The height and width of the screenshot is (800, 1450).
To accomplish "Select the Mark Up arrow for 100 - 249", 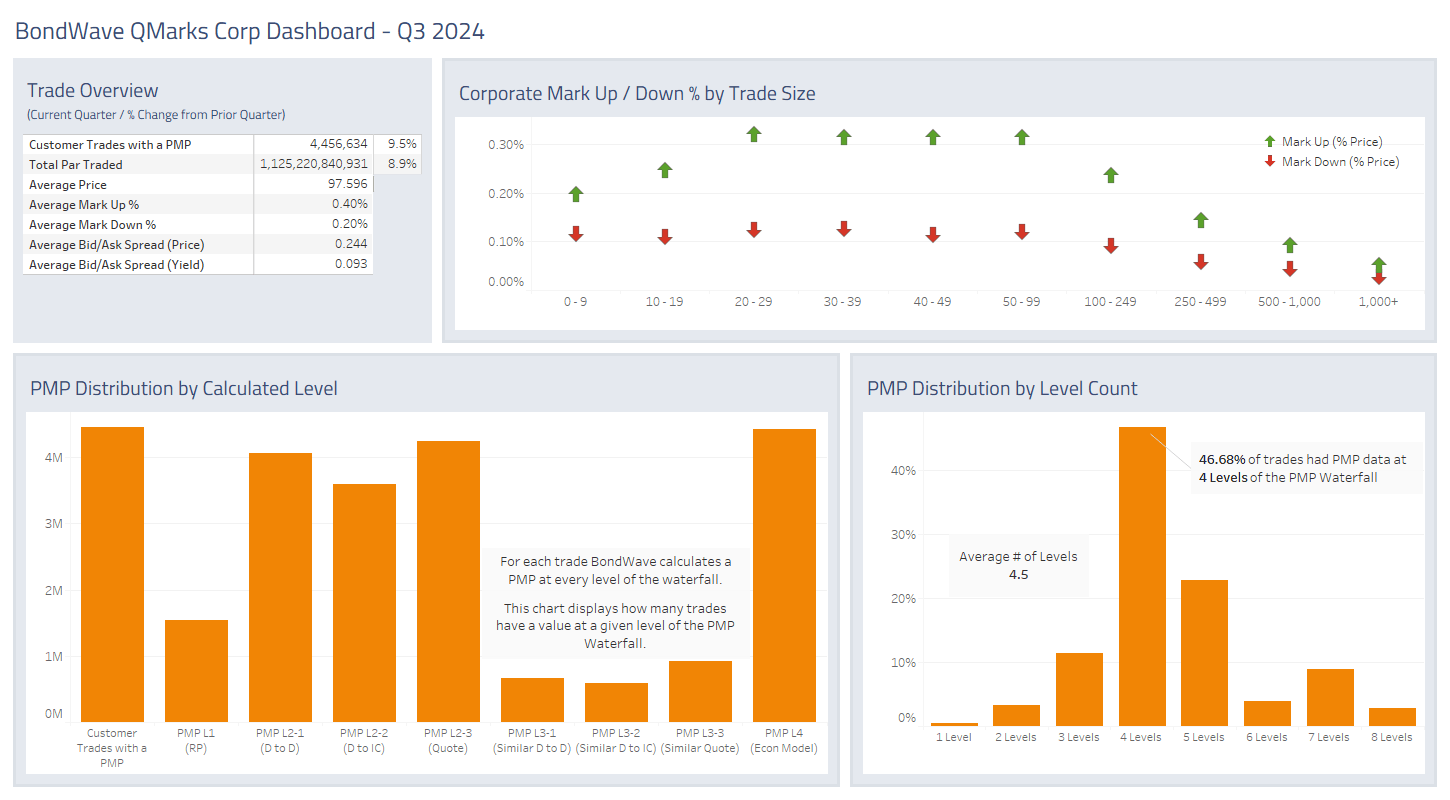I will click(1111, 175).
